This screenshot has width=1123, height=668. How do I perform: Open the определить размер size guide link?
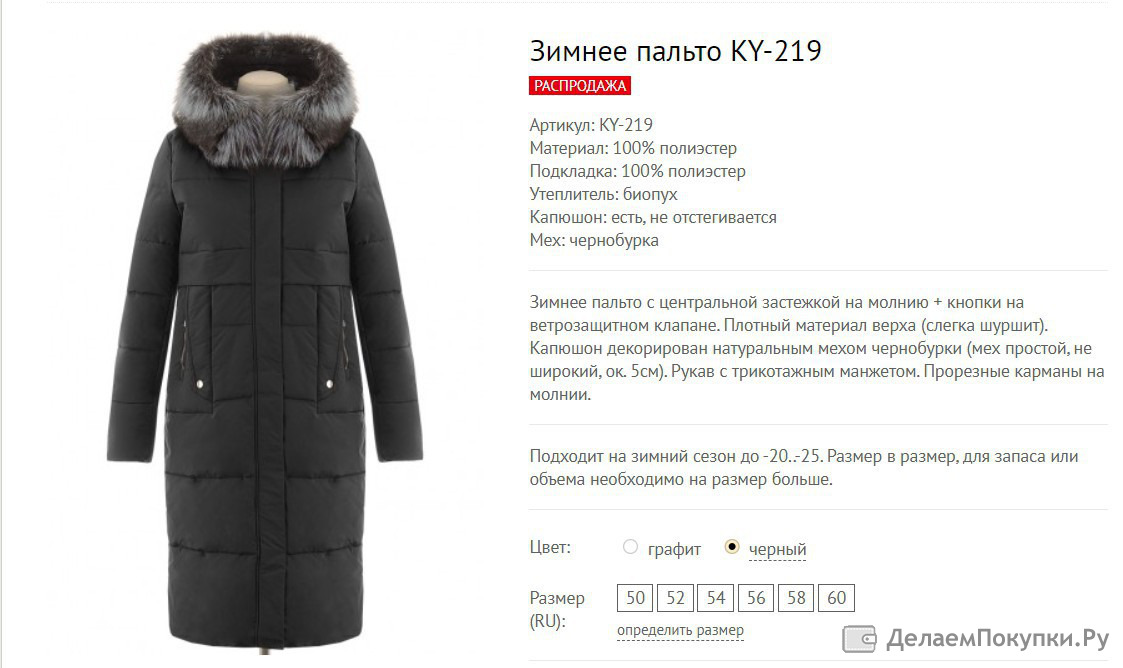(x=680, y=631)
